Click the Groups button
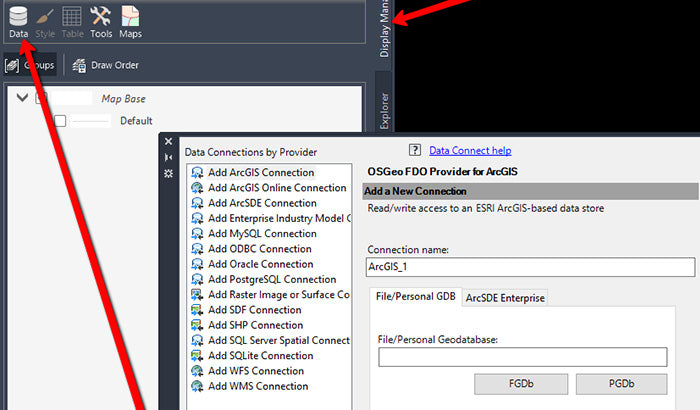This screenshot has height=410, width=700. [30, 65]
